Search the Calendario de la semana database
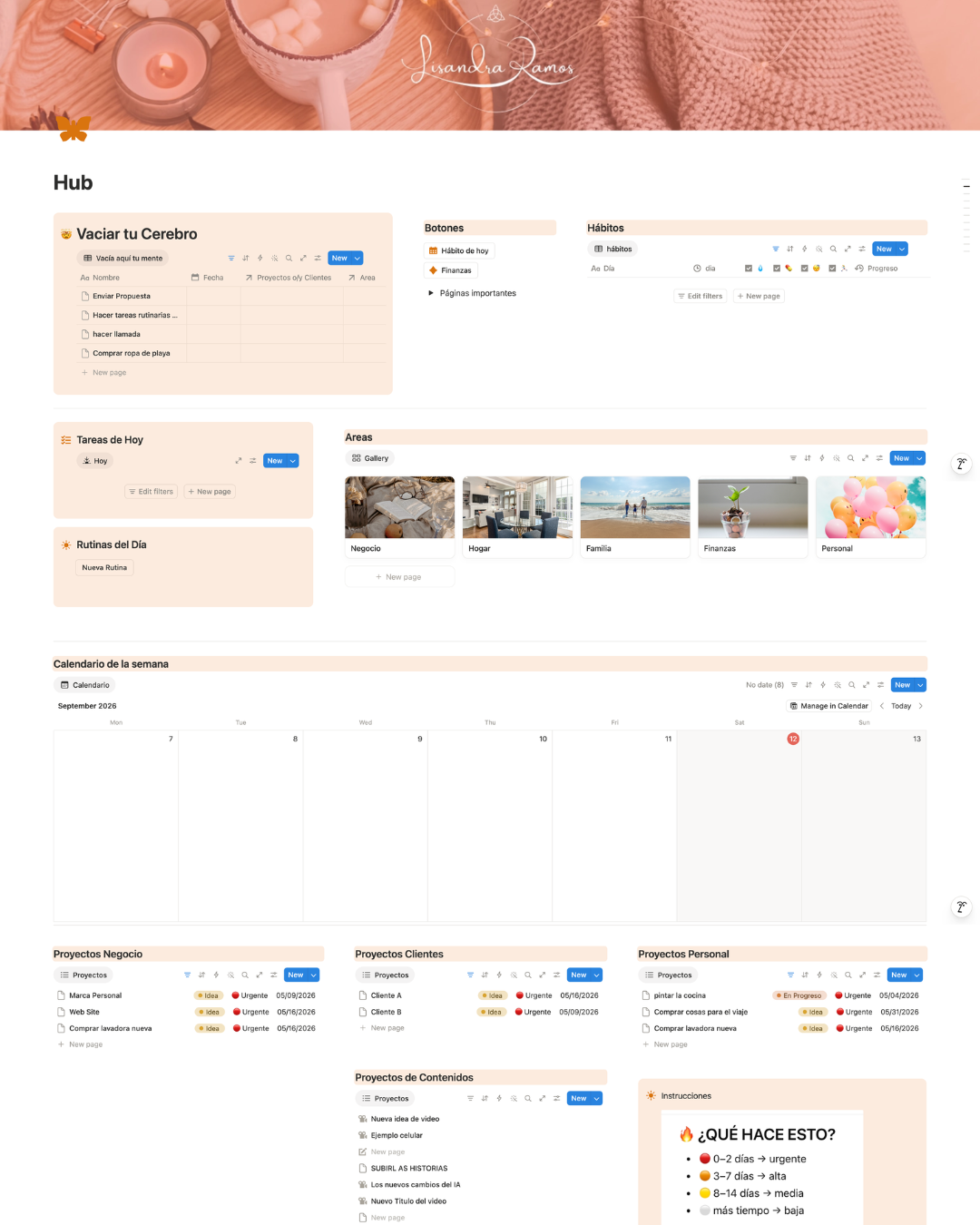The width and height of the screenshot is (980, 1225). coord(852,685)
